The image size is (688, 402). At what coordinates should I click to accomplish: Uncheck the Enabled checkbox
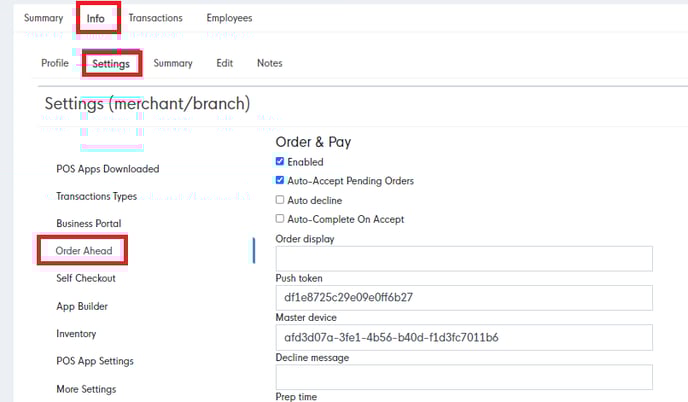280,162
